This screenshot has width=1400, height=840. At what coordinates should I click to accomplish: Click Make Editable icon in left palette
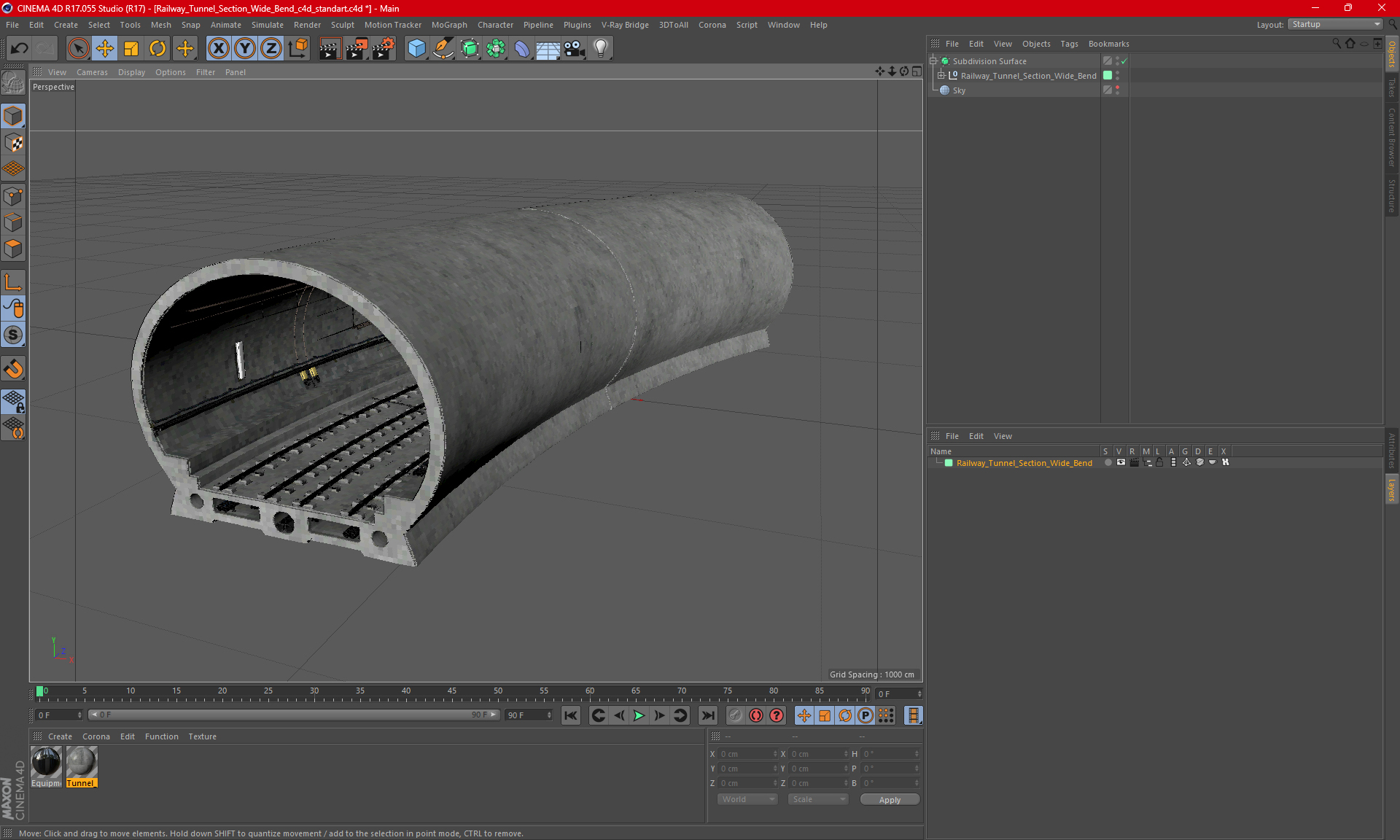(x=13, y=83)
